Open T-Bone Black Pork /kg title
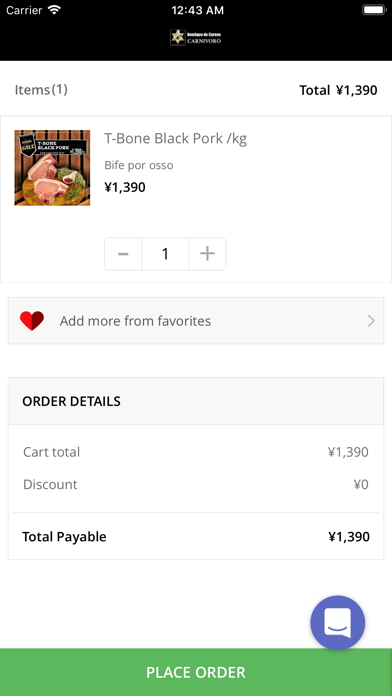Viewport: 392px width, 696px height. click(175, 138)
